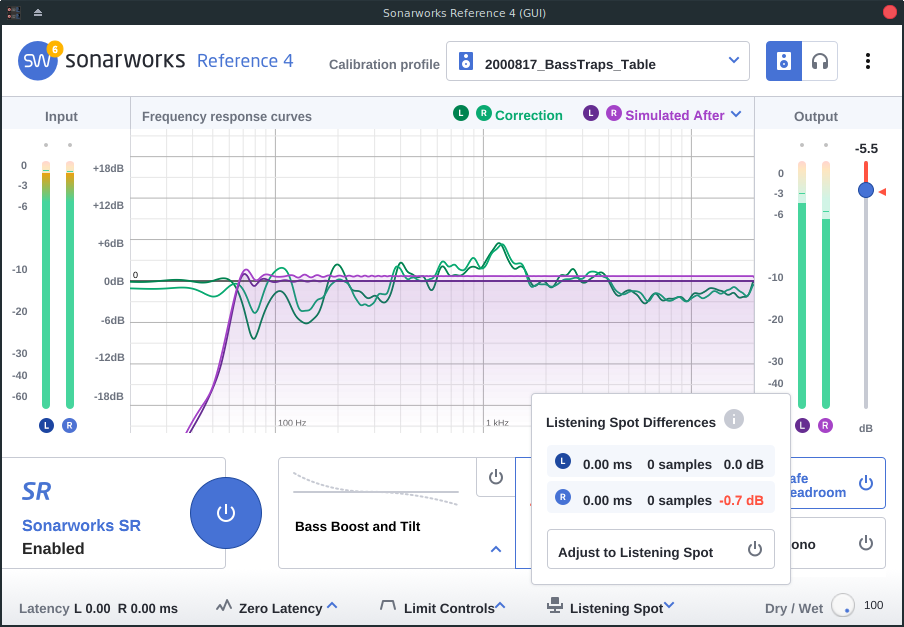Click the Reference 4 title text
904x627 pixels.
click(x=245, y=61)
